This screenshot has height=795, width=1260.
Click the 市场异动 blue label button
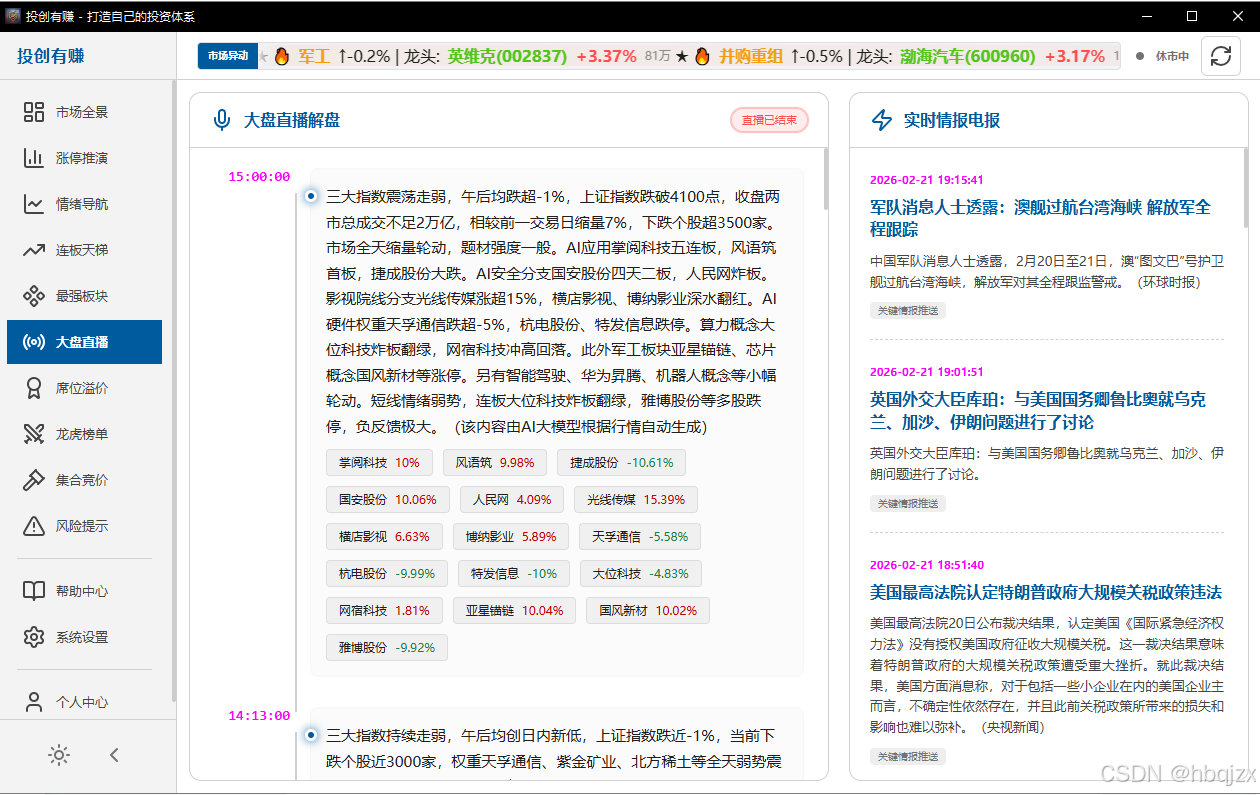[x=228, y=56]
